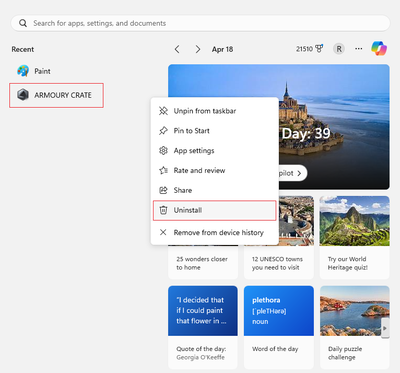Go to previous day with left chevron
This screenshot has width=400, height=373.
point(177,49)
